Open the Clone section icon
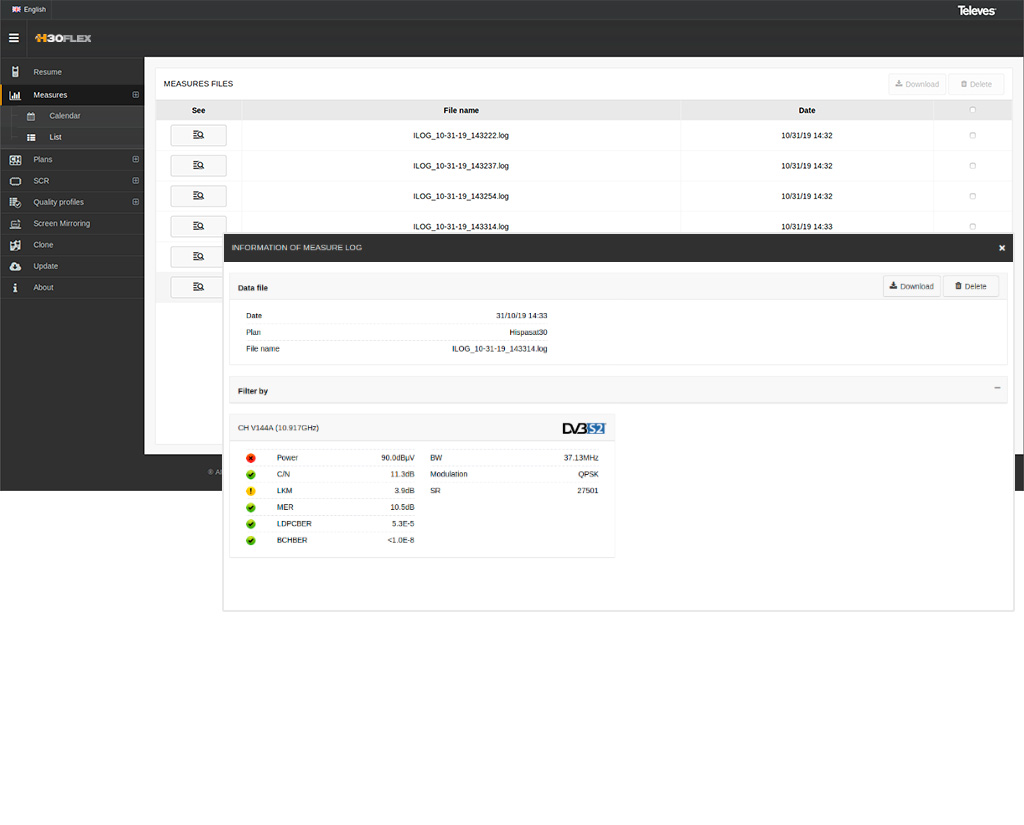The image size is (1024, 825). point(15,245)
